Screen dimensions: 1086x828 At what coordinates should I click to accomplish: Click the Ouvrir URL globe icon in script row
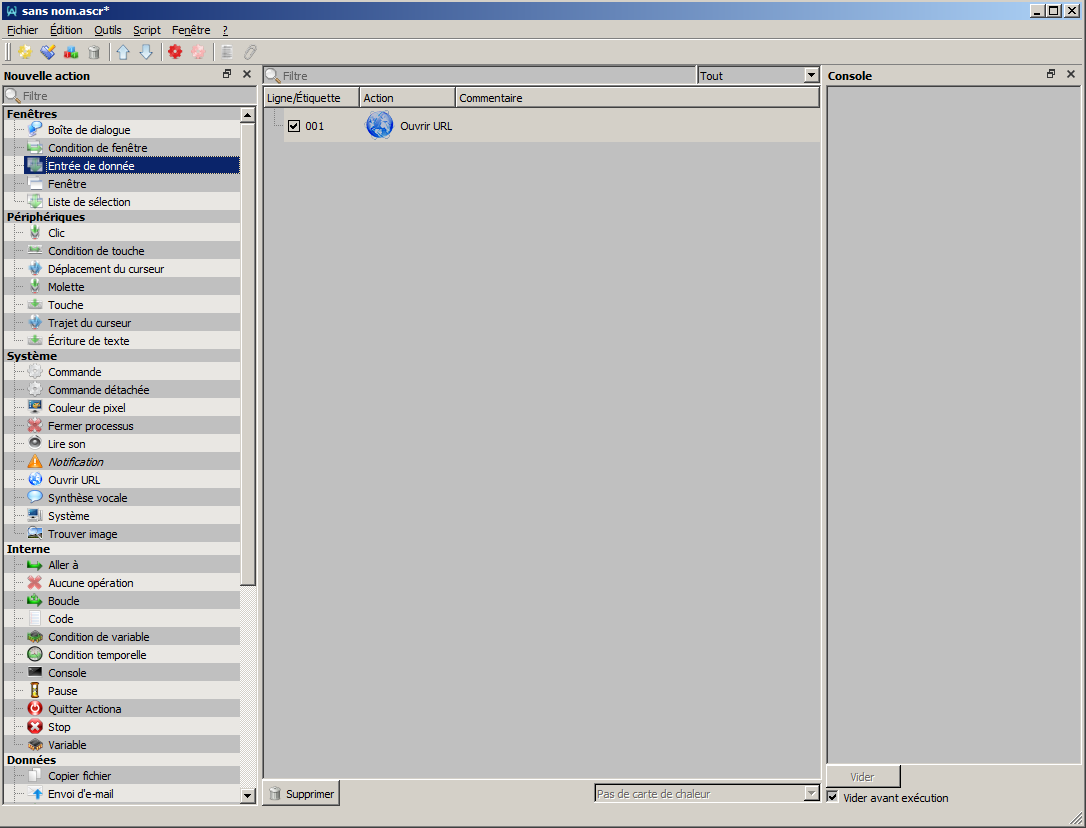click(379, 125)
